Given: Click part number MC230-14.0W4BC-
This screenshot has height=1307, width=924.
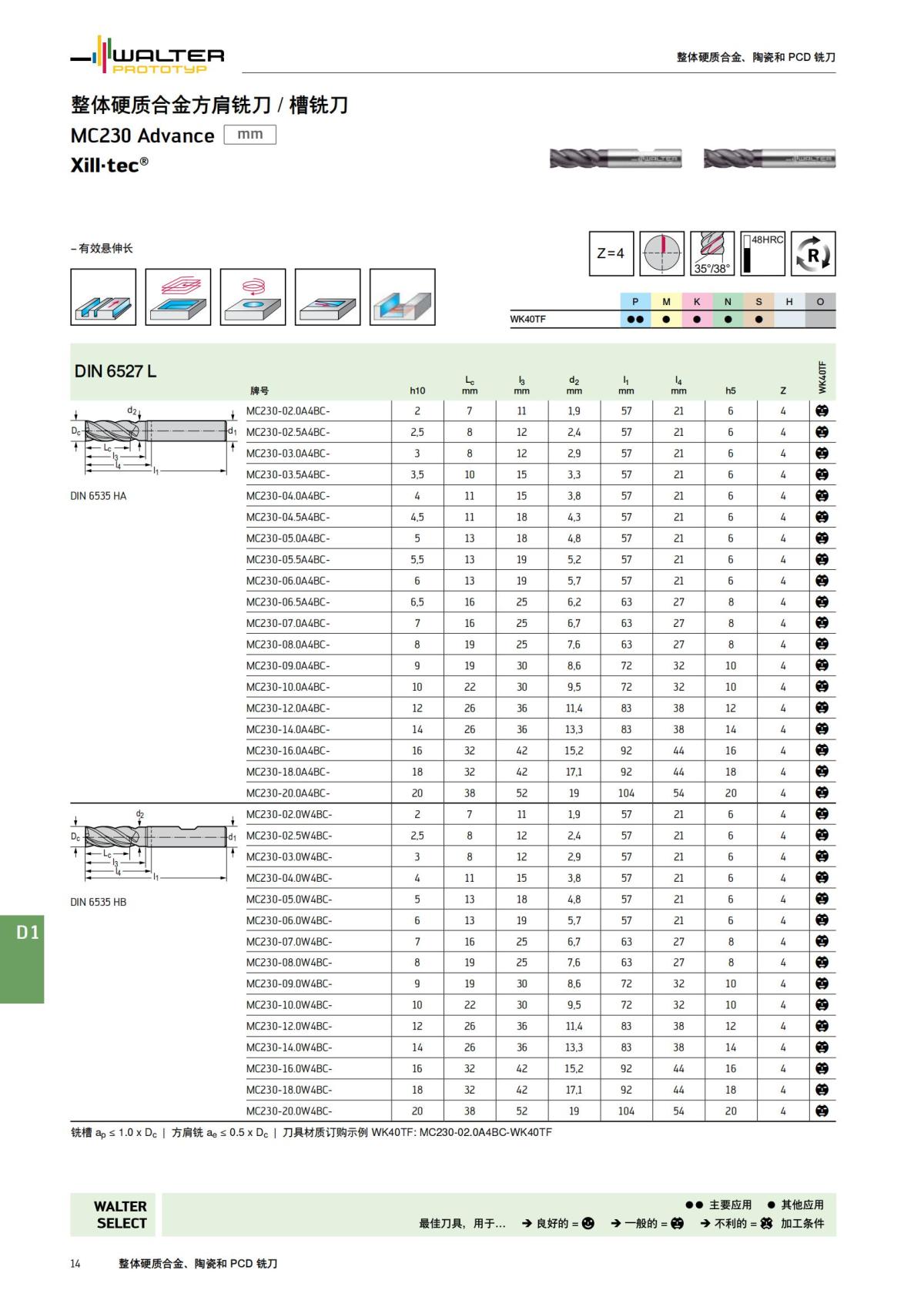Looking at the screenshot, I should click(x=290, y=1047).
